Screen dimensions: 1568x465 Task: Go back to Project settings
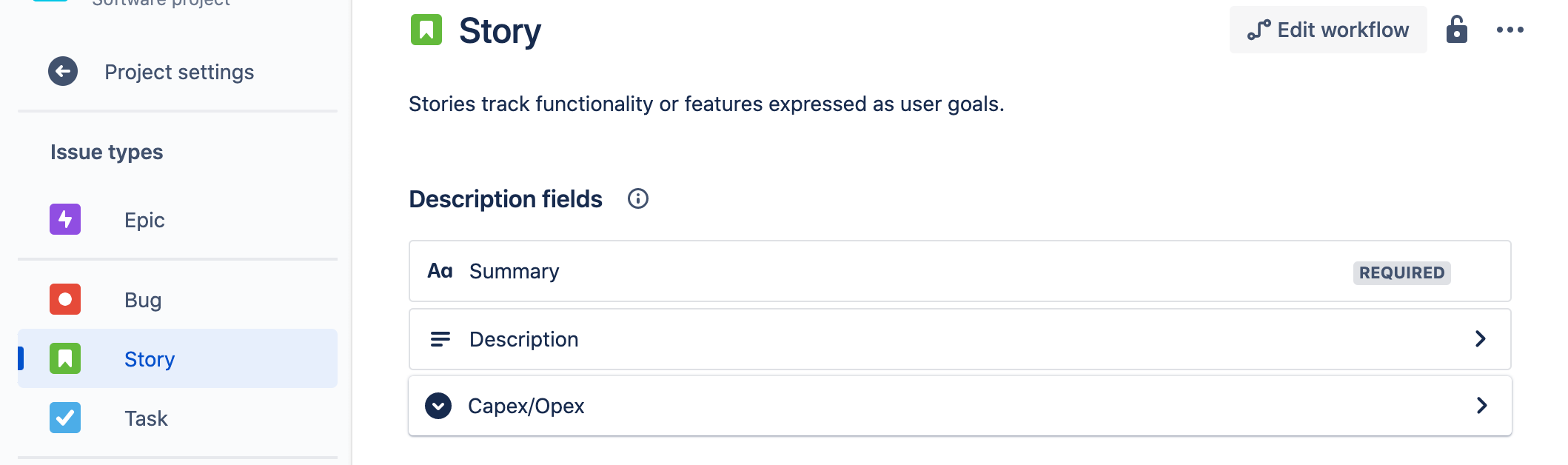[179, 72]
